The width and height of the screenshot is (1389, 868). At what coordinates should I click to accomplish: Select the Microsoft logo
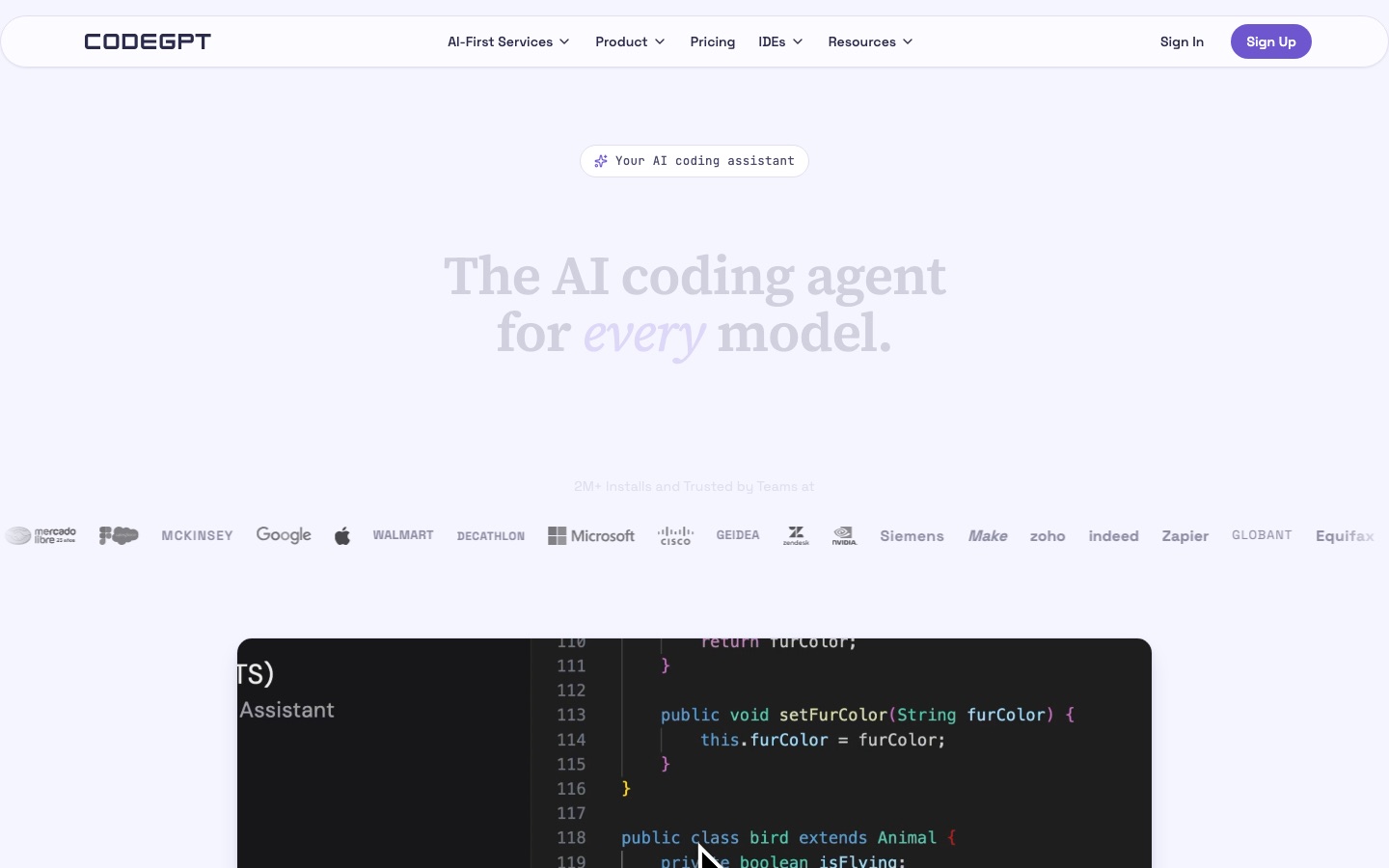coord(591,536)
